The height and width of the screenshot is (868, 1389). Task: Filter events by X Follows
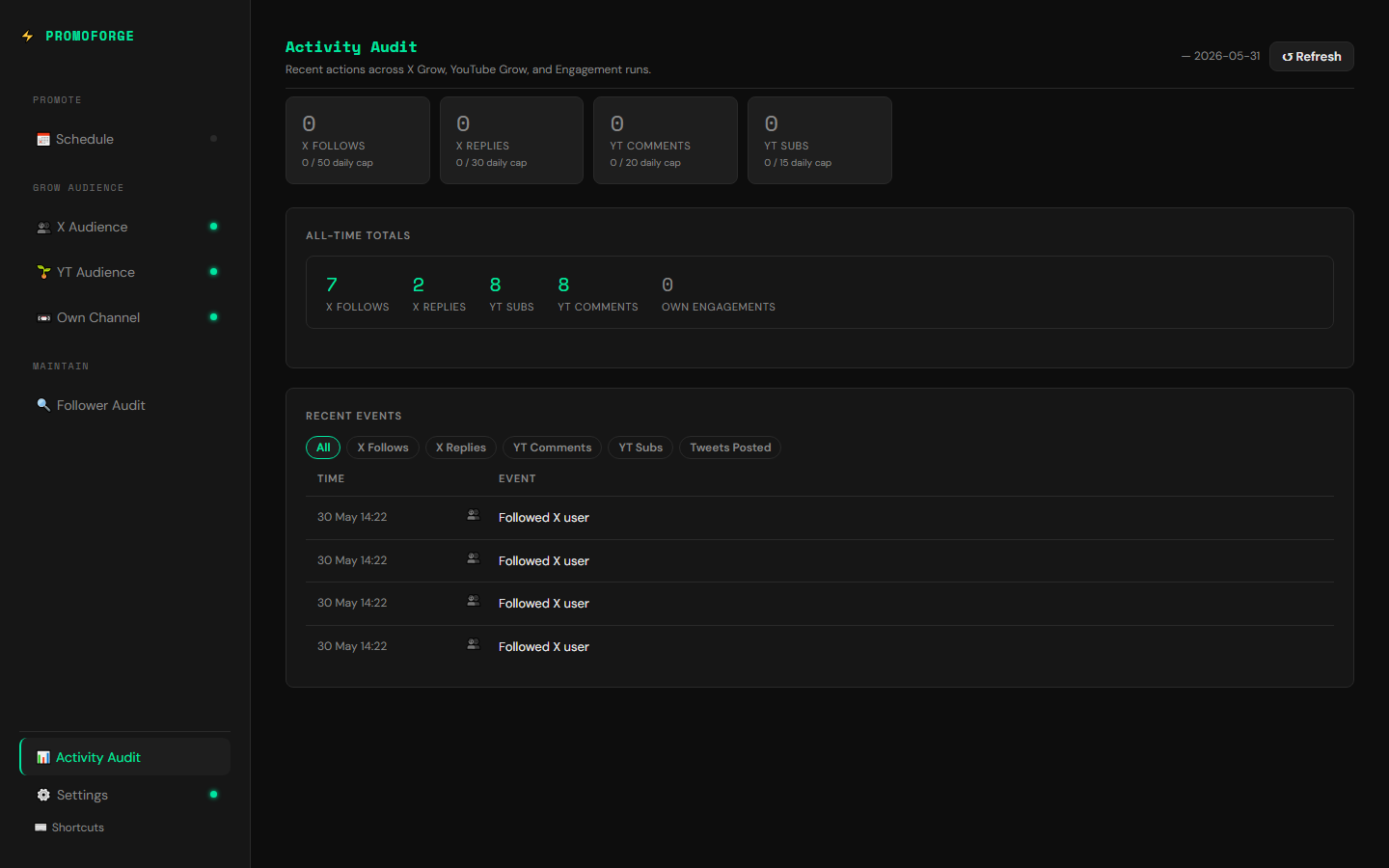click(383, 448)
